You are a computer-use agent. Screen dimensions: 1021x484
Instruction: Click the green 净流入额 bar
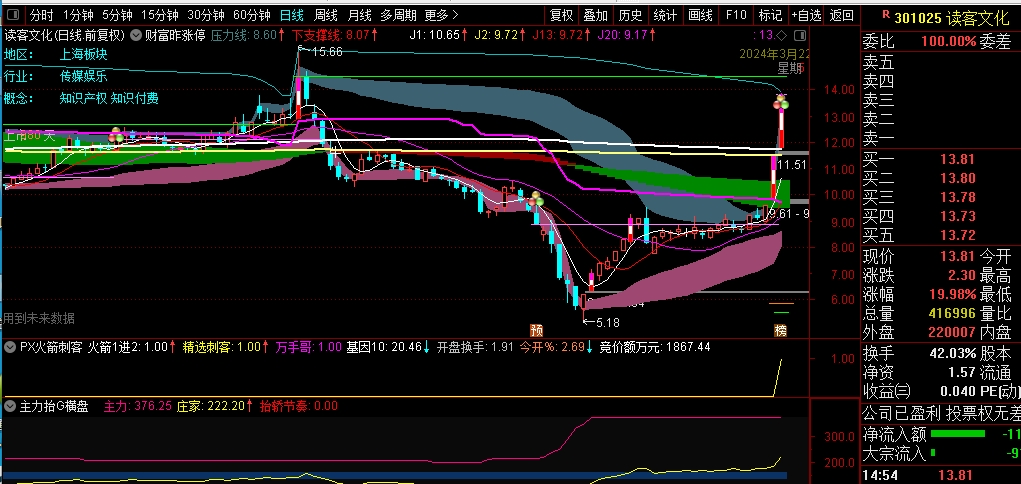pyautogui.click(x=958, y=433)
